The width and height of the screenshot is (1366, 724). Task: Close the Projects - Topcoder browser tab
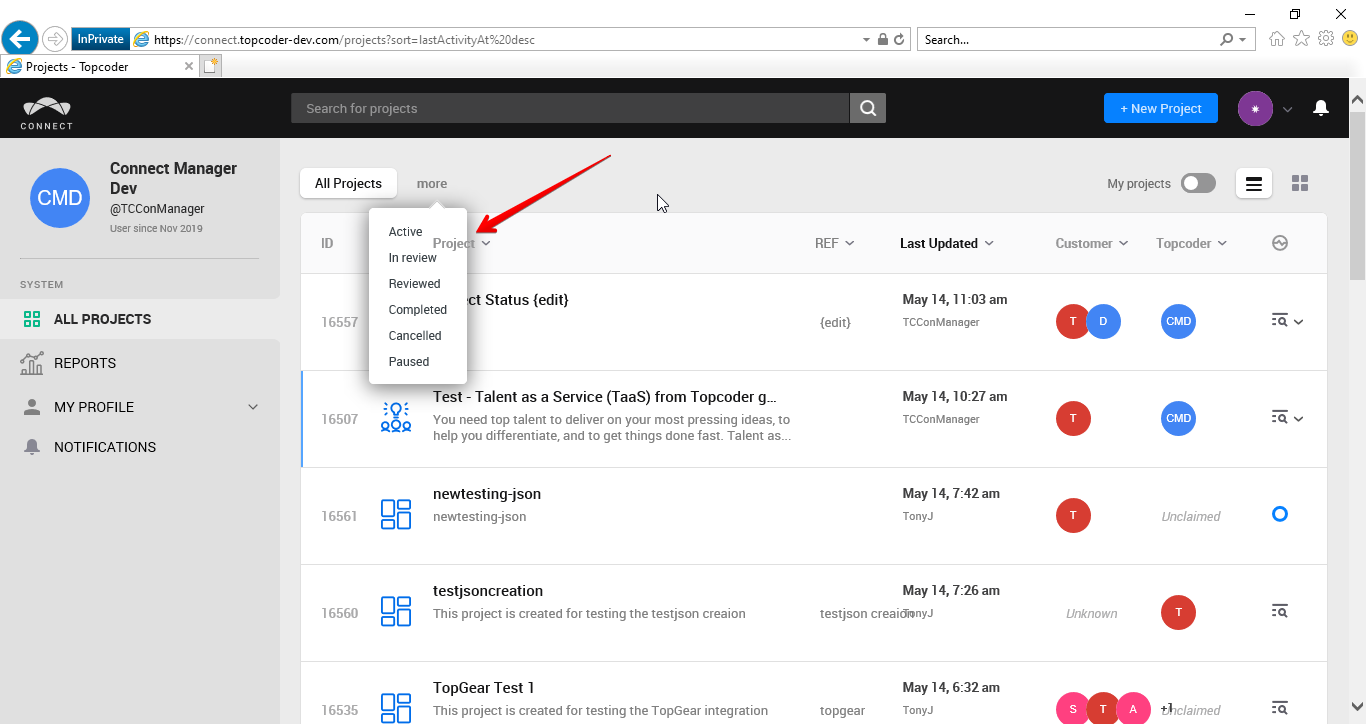pyautogui.click(x=189, y=66)
